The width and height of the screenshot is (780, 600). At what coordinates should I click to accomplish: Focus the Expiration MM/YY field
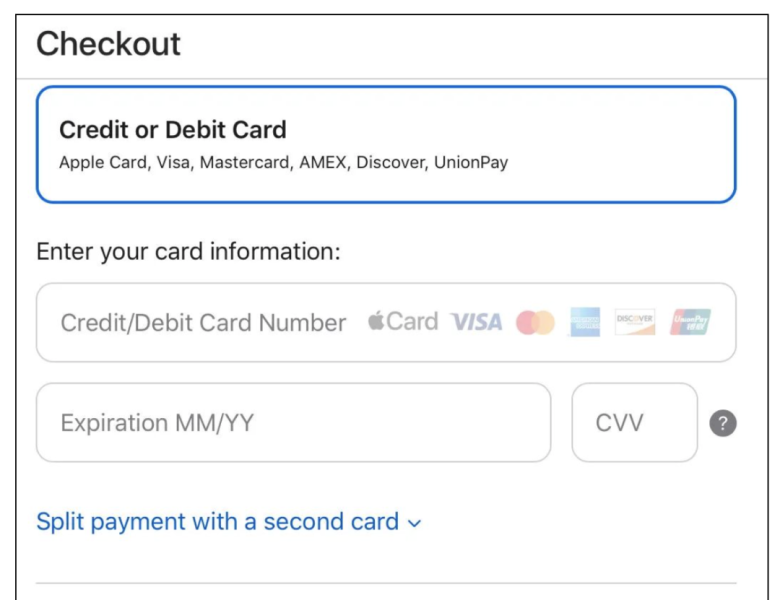pyautogui.click(x=293, y=422)
